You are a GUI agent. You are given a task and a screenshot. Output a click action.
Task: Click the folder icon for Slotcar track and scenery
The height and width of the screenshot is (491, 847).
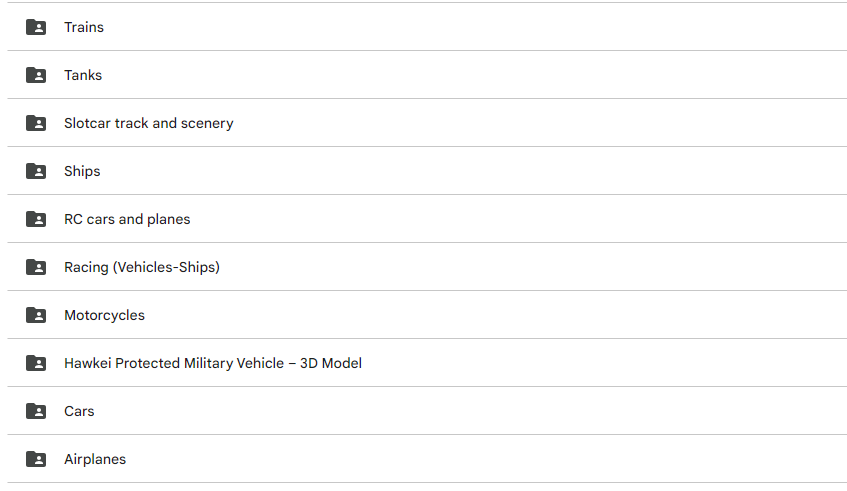point(36,123)
